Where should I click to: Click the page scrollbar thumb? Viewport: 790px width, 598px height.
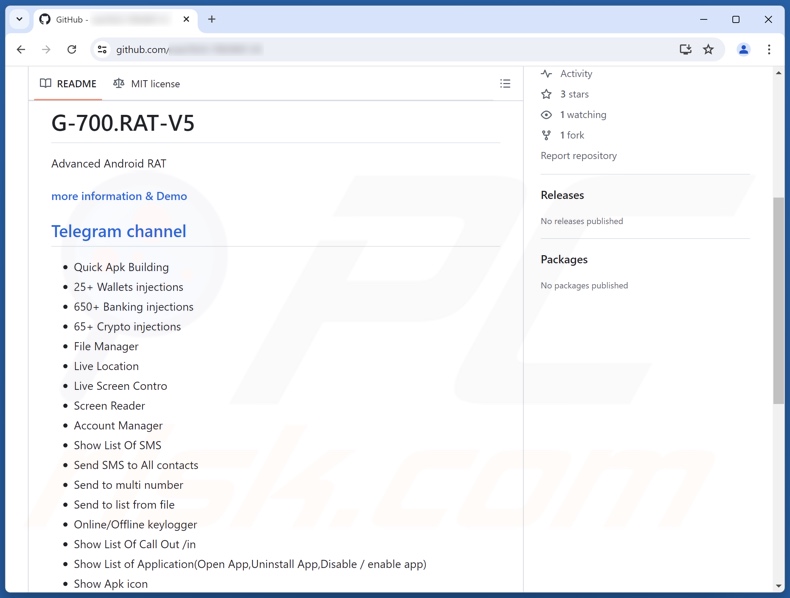[x=778, y=300]
